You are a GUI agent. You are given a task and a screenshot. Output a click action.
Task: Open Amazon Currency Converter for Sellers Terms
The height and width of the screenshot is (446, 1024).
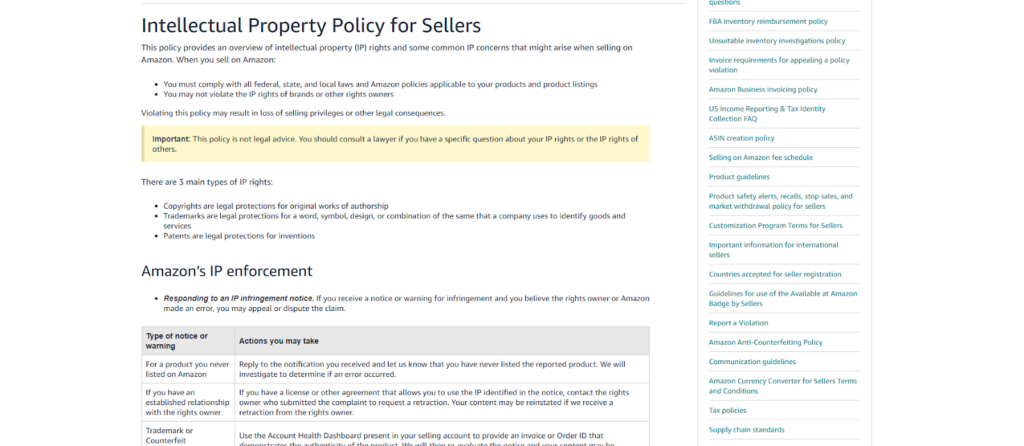tap(782, 385)
